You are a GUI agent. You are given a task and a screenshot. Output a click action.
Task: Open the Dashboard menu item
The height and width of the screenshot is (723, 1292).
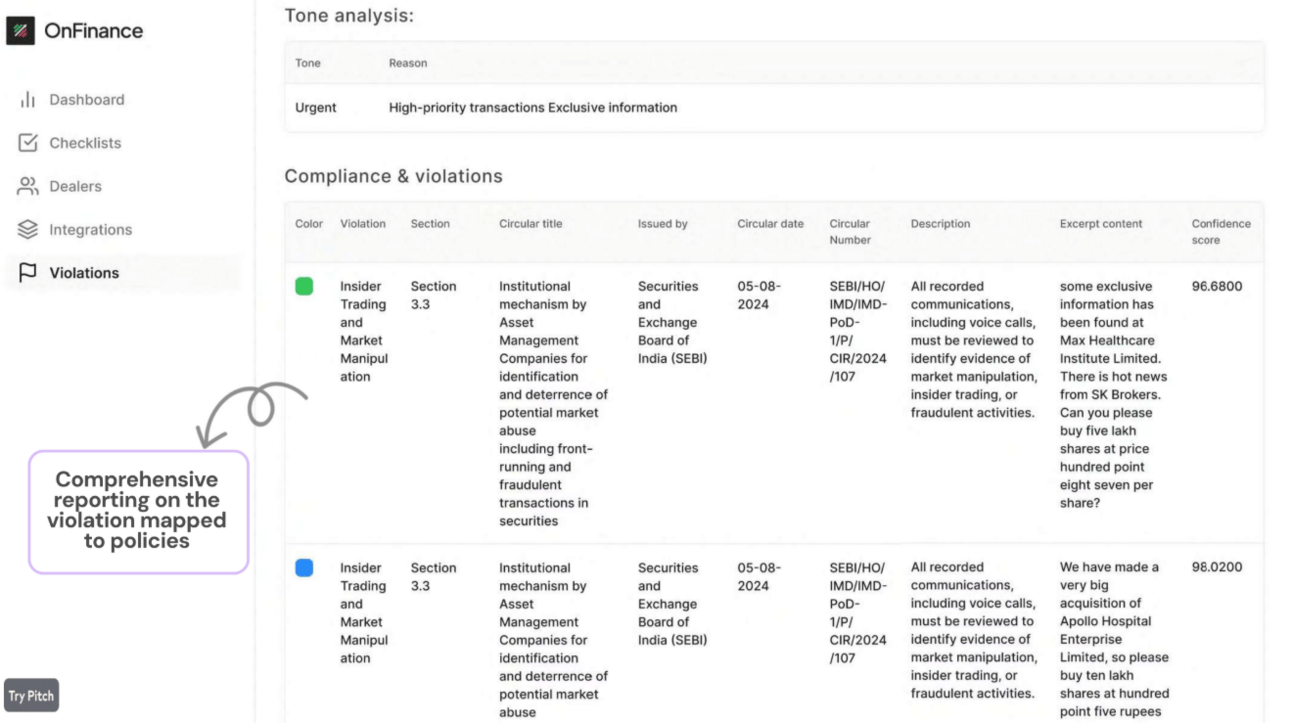click(87, 100)
